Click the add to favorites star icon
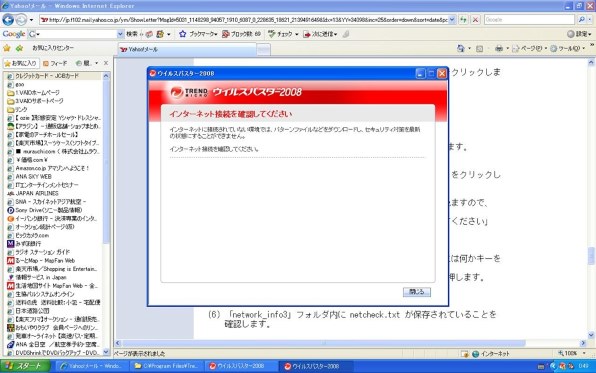This screenshot has width=596, height=373. click(19, 48)
